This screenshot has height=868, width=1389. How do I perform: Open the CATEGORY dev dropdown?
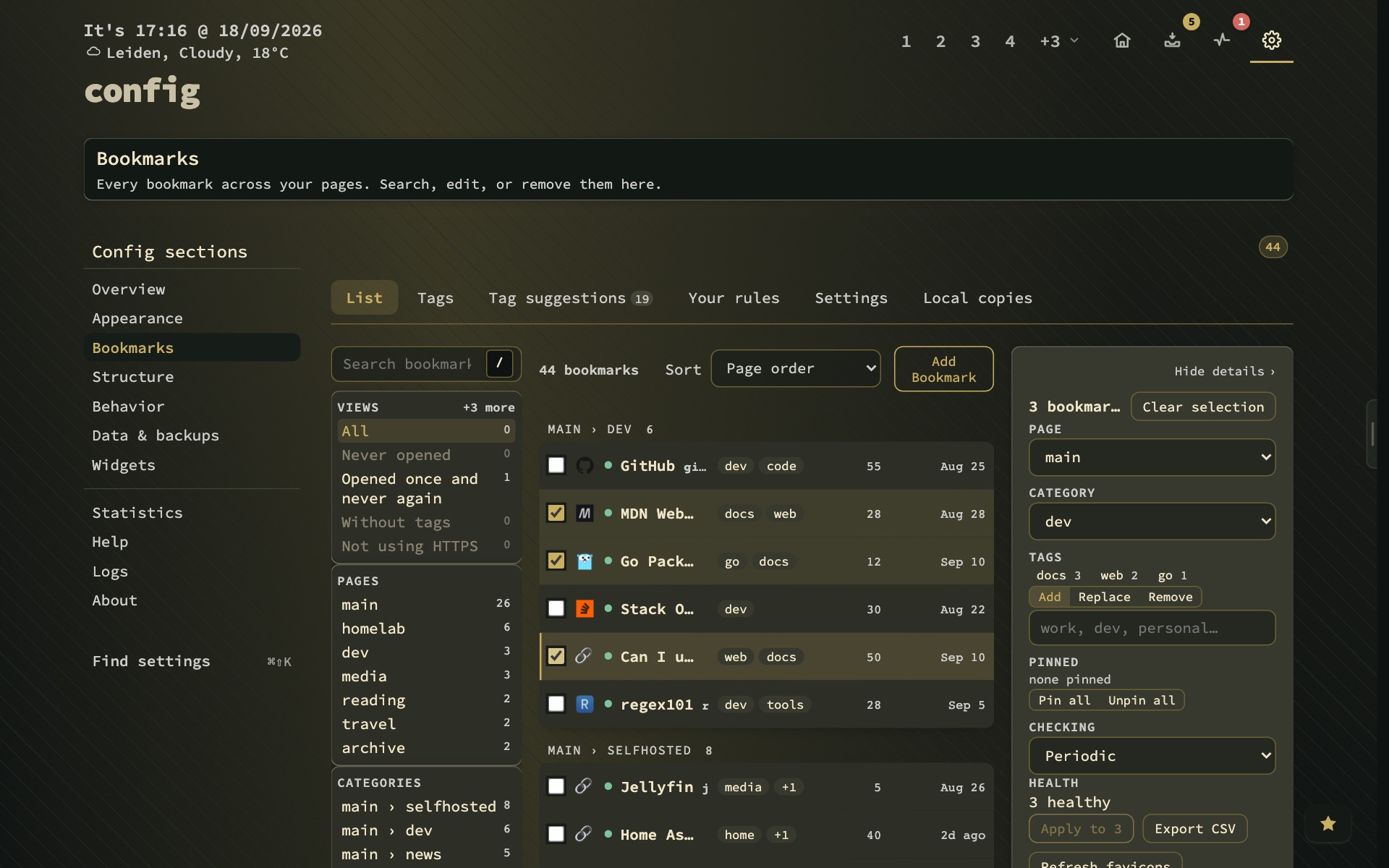point(1152,522)
